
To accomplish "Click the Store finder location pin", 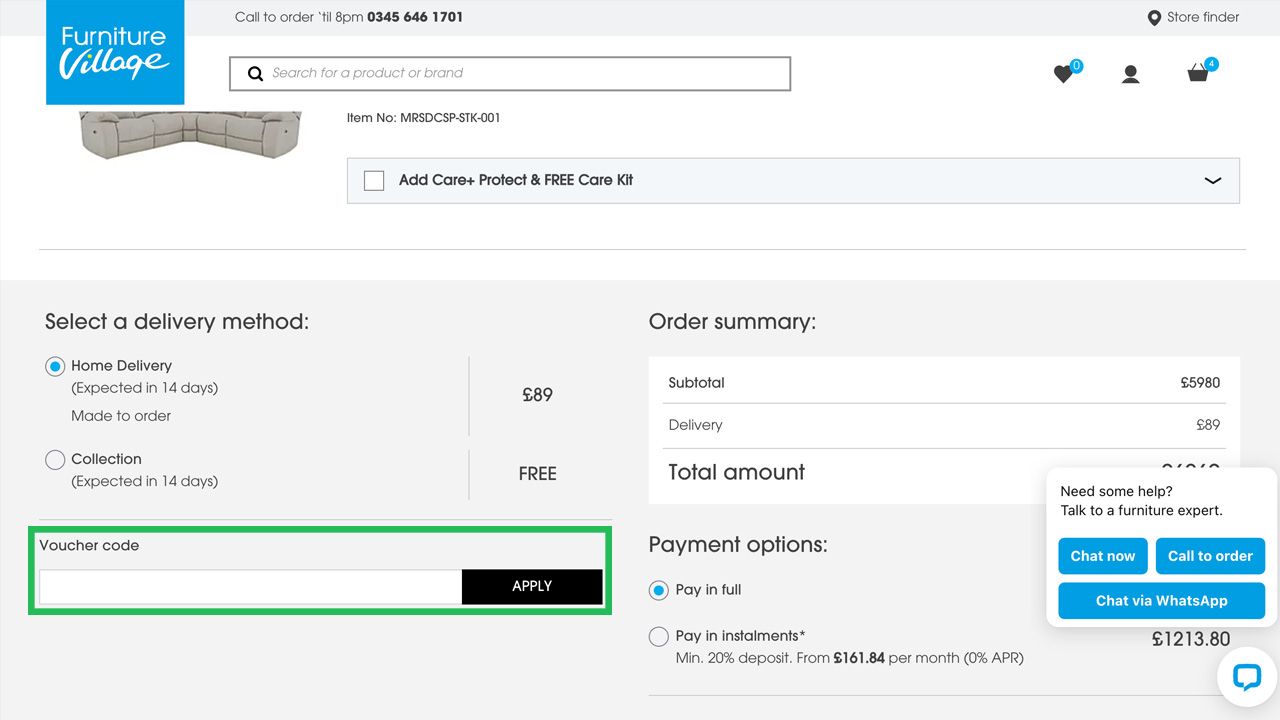I will (x=1154, y=18).
